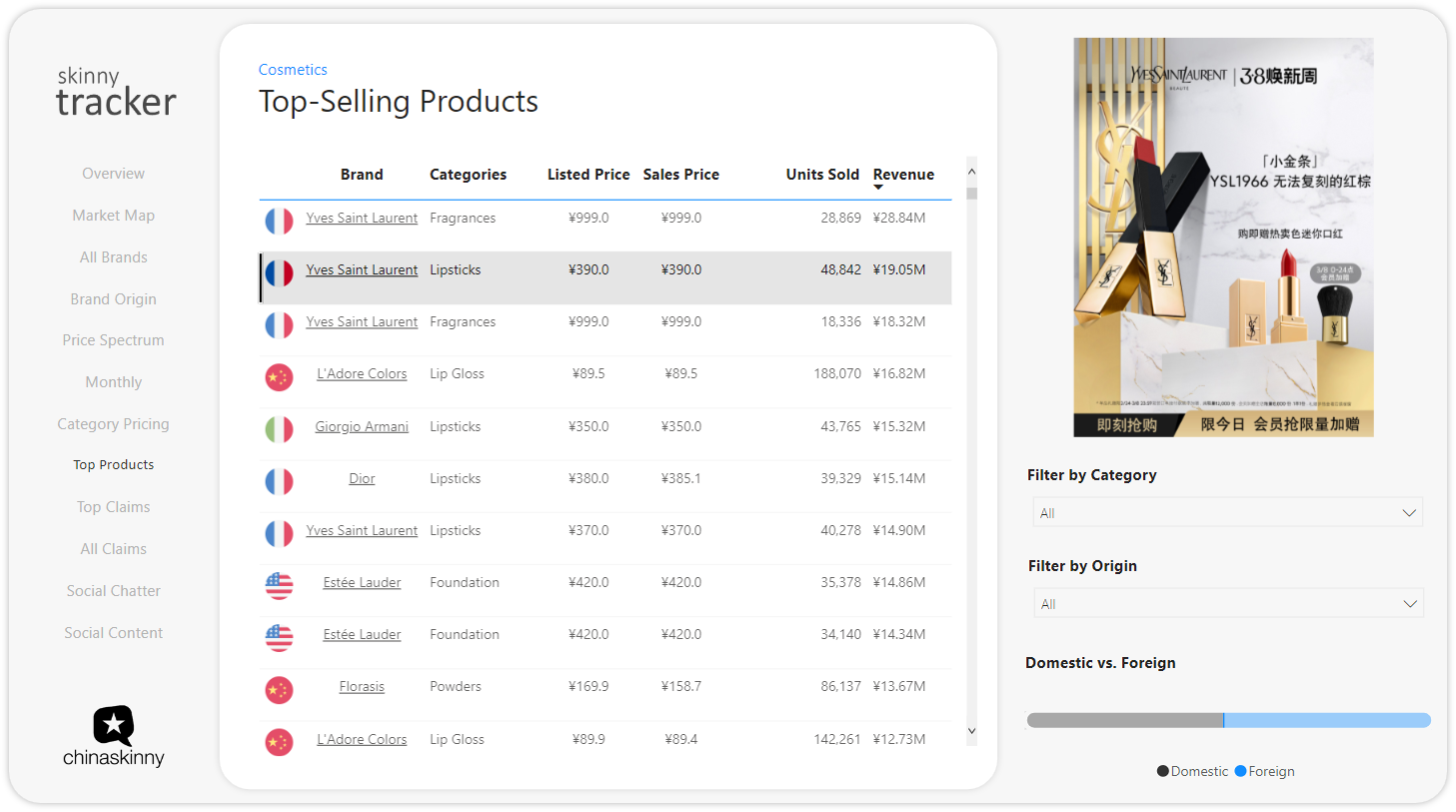
Task: Open the Dior brand link
Action: click(x=362, y=479)
